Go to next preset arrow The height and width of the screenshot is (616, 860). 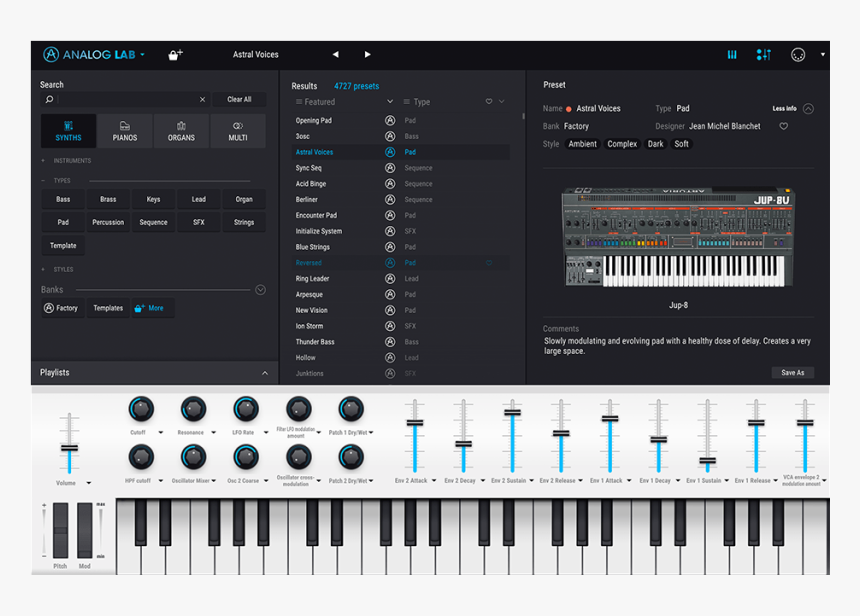point(367,54)
